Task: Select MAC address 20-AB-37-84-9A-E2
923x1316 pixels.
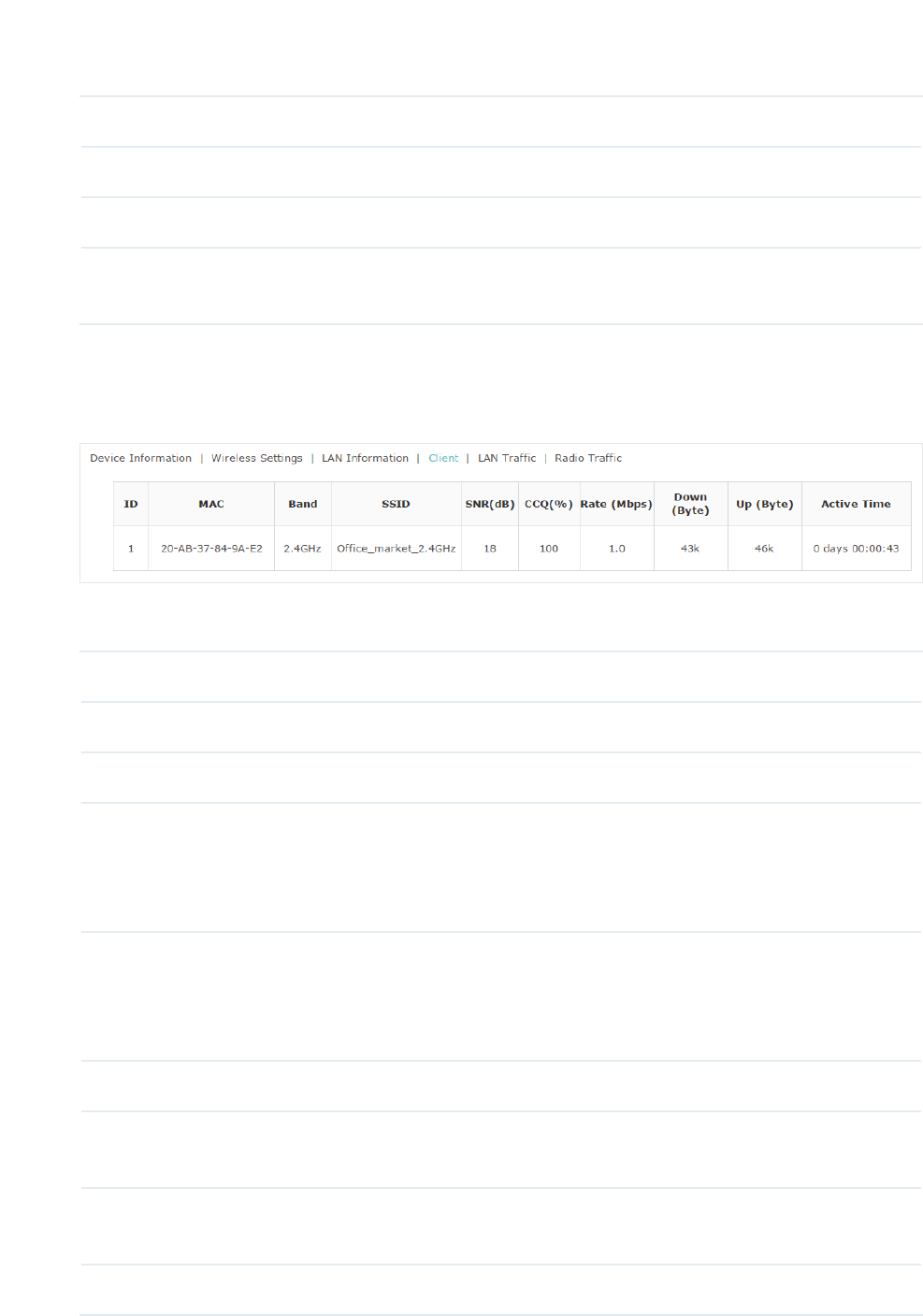Action: point(211,549)
